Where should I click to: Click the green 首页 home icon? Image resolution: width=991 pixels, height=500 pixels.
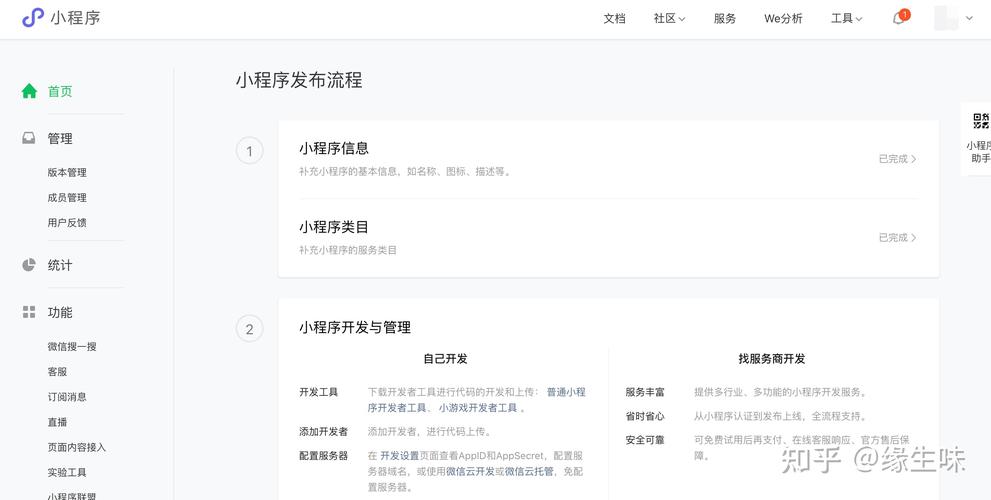tap(29, 91)
